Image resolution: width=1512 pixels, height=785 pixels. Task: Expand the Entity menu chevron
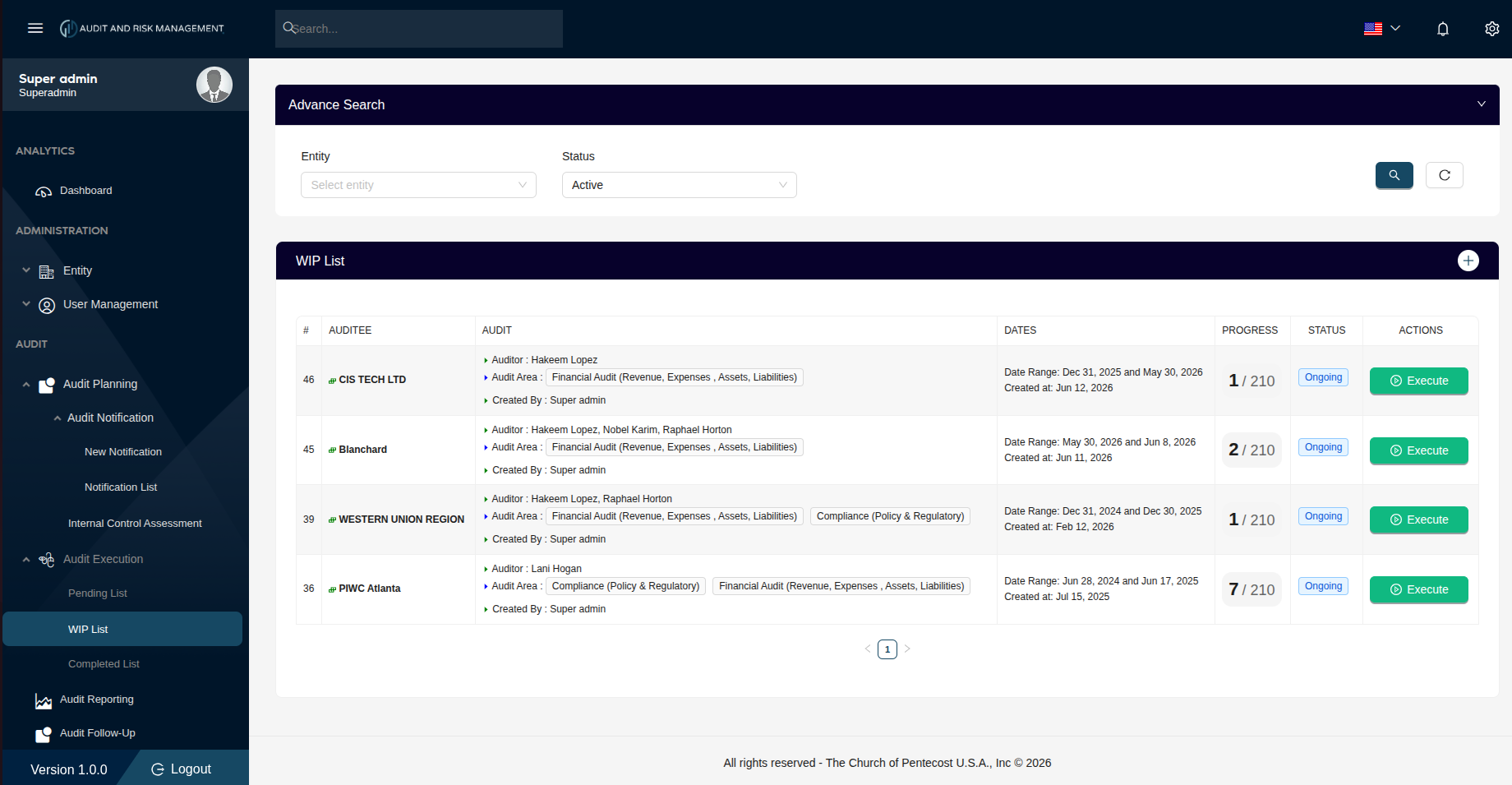coord(26,270)
